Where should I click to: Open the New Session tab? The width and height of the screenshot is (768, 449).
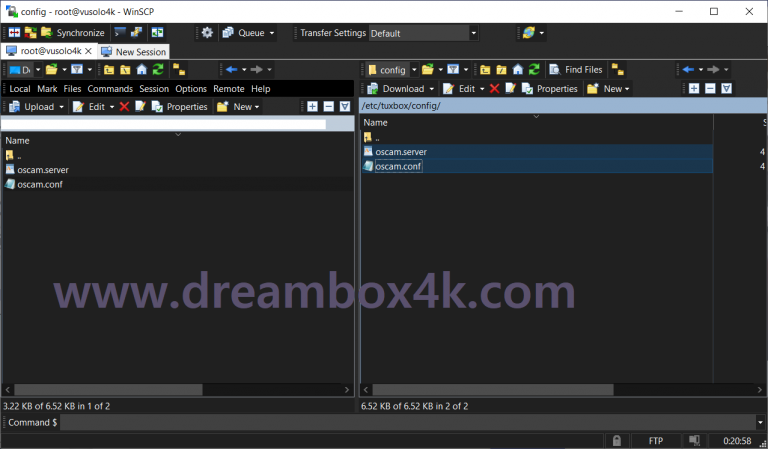134,51
